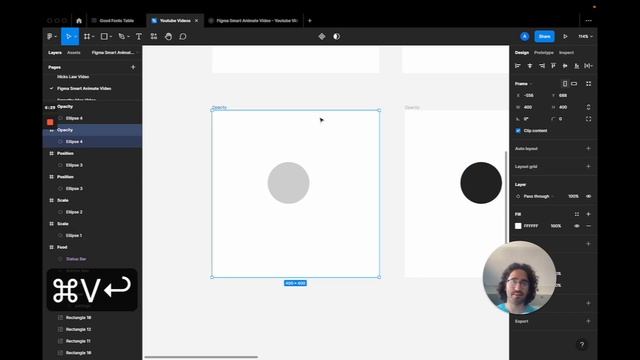
Task: Select the Frame tool
Action: [x=87, y=37]
